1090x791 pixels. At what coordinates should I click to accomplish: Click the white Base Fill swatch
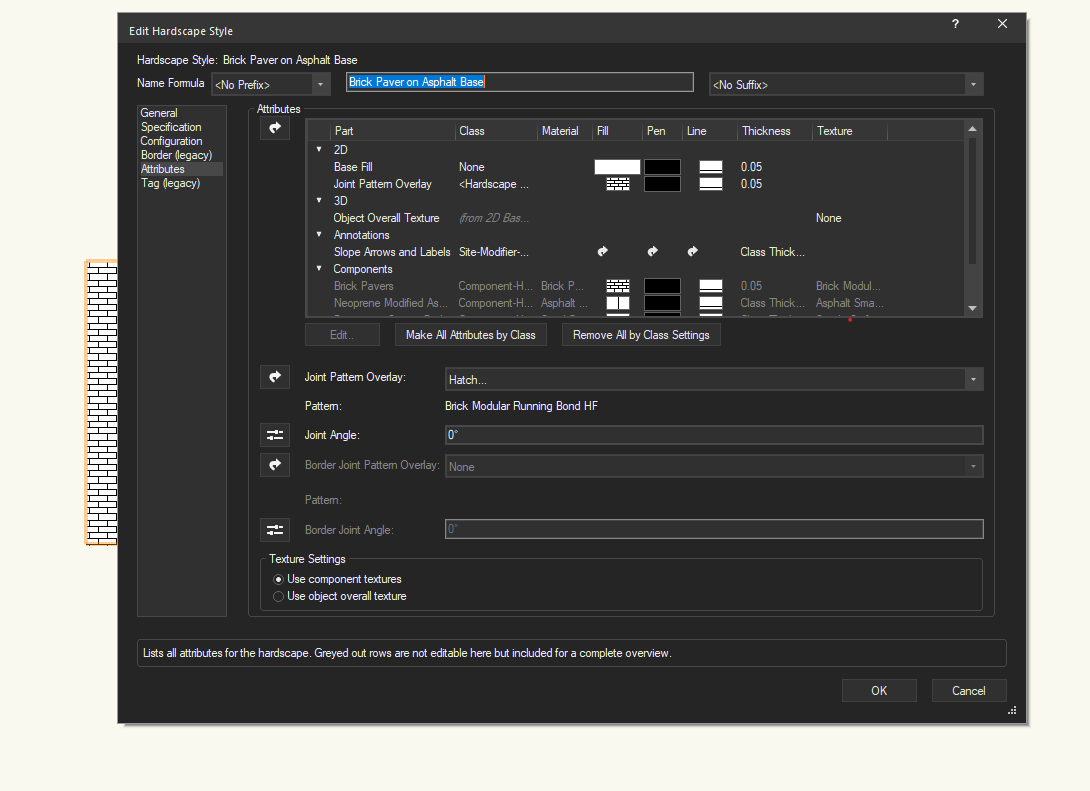point(617,167)
